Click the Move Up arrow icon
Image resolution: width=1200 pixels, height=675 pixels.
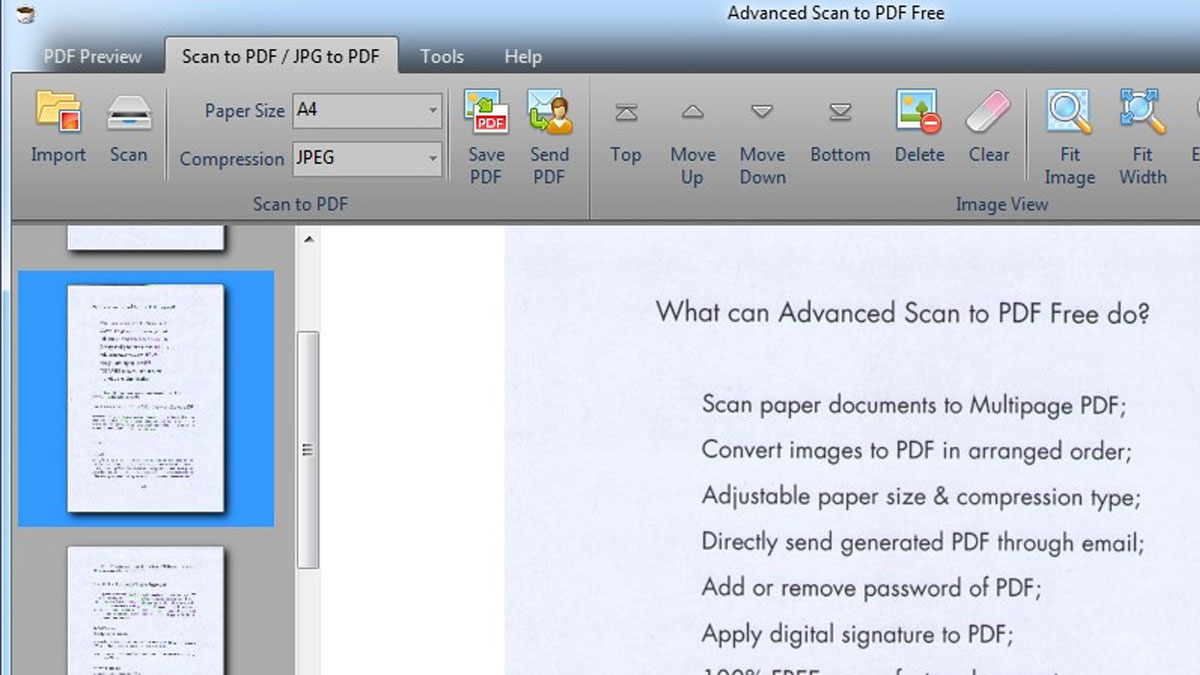(x=693, y=112)
